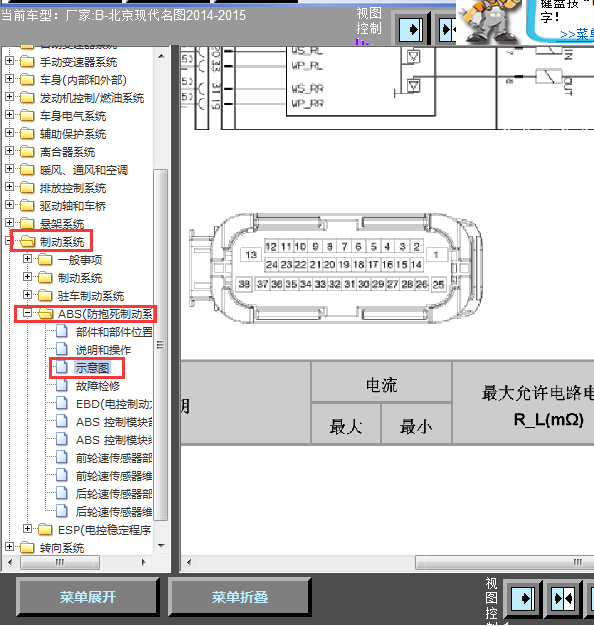
Task: Open the 示意图 document
Action: click(x=92, y=368)
